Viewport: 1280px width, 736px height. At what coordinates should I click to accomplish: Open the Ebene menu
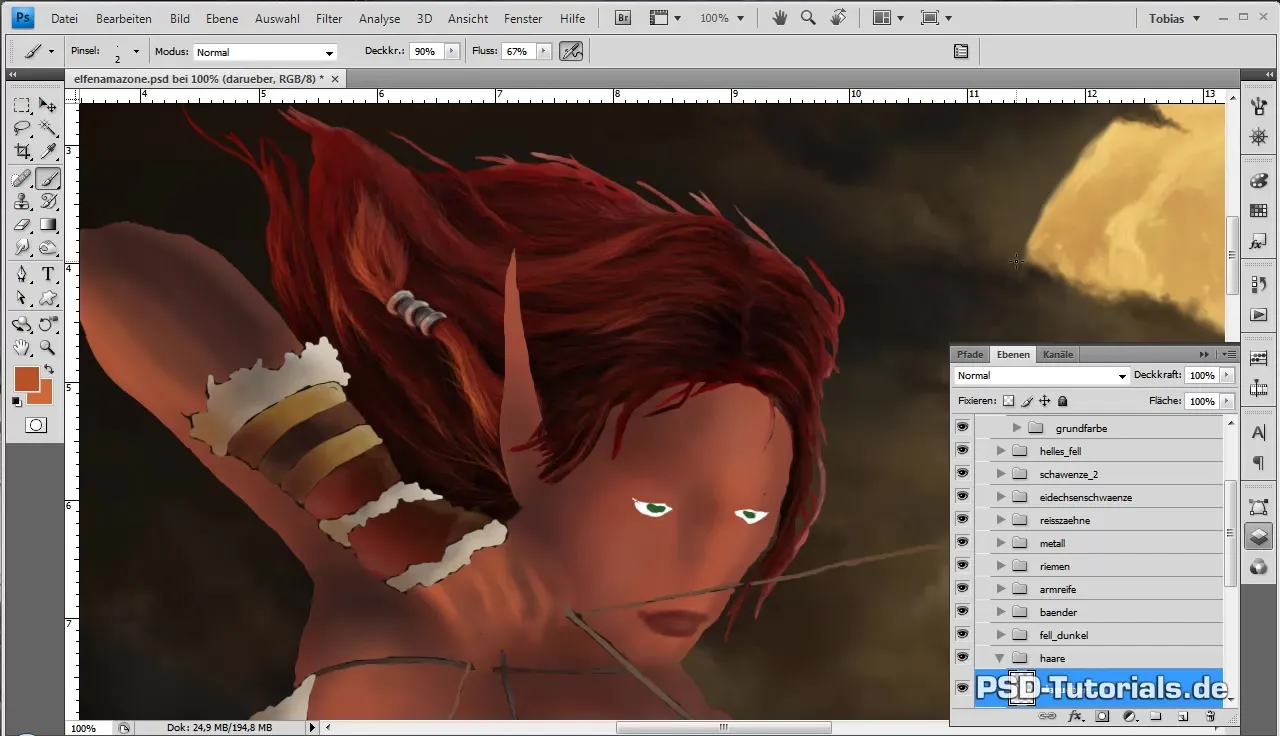pyautogui.click(x=222, y=19)
